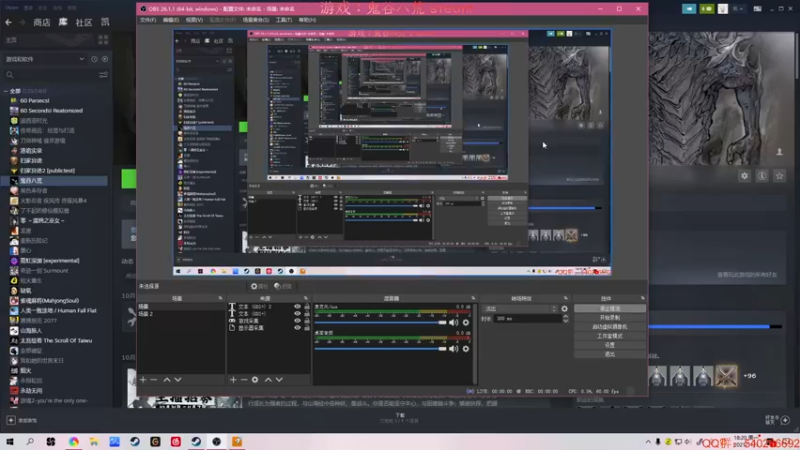Move source down in OBS Sources panel
800x450 pixels.
pos(279,380)
